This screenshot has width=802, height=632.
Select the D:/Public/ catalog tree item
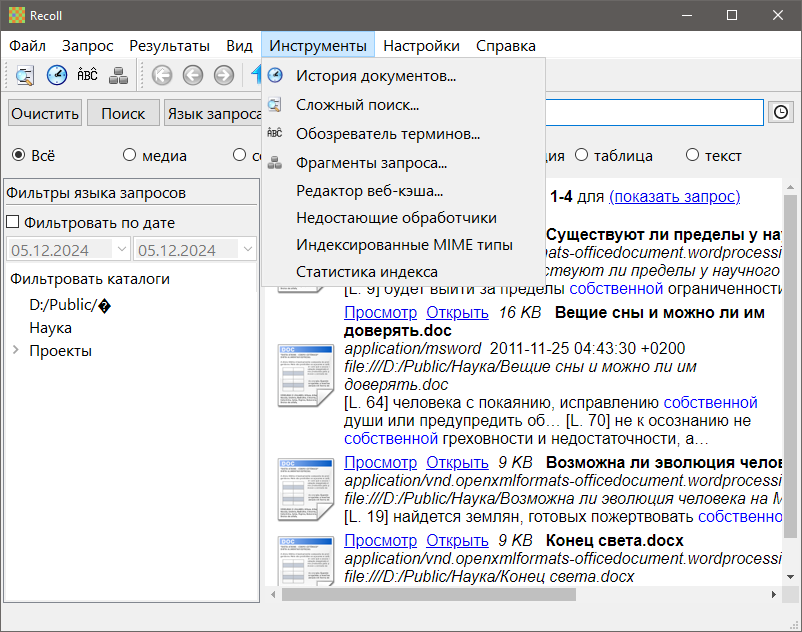(x=70, y=305)
